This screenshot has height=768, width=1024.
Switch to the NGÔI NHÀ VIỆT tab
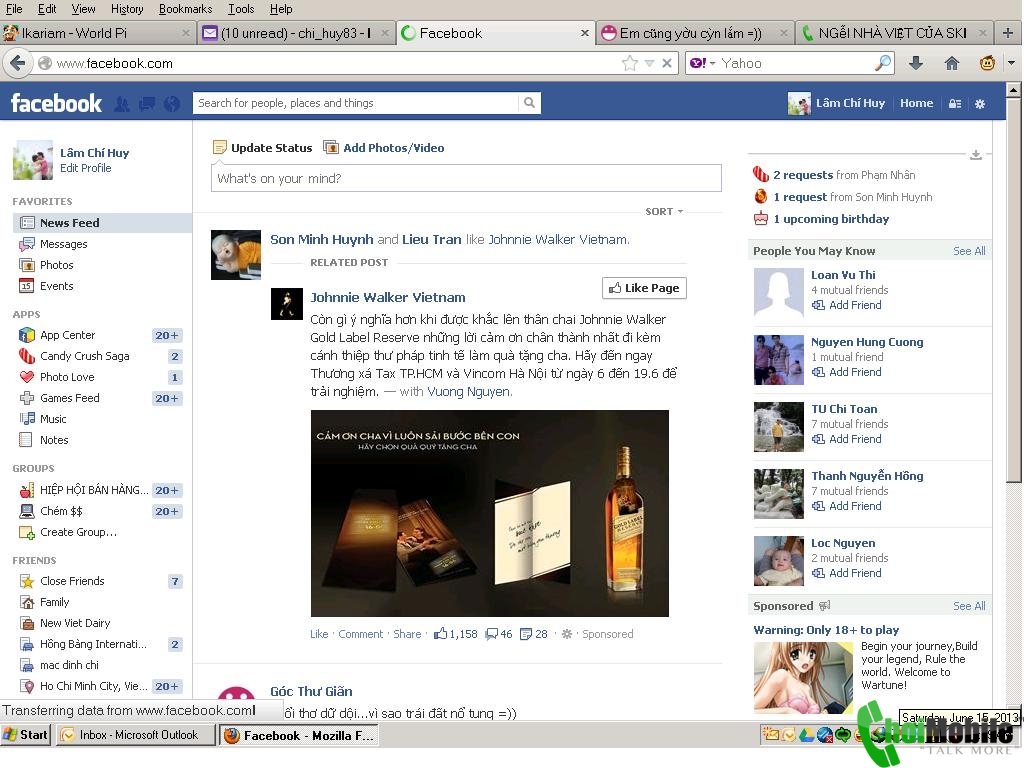[893, 33]
